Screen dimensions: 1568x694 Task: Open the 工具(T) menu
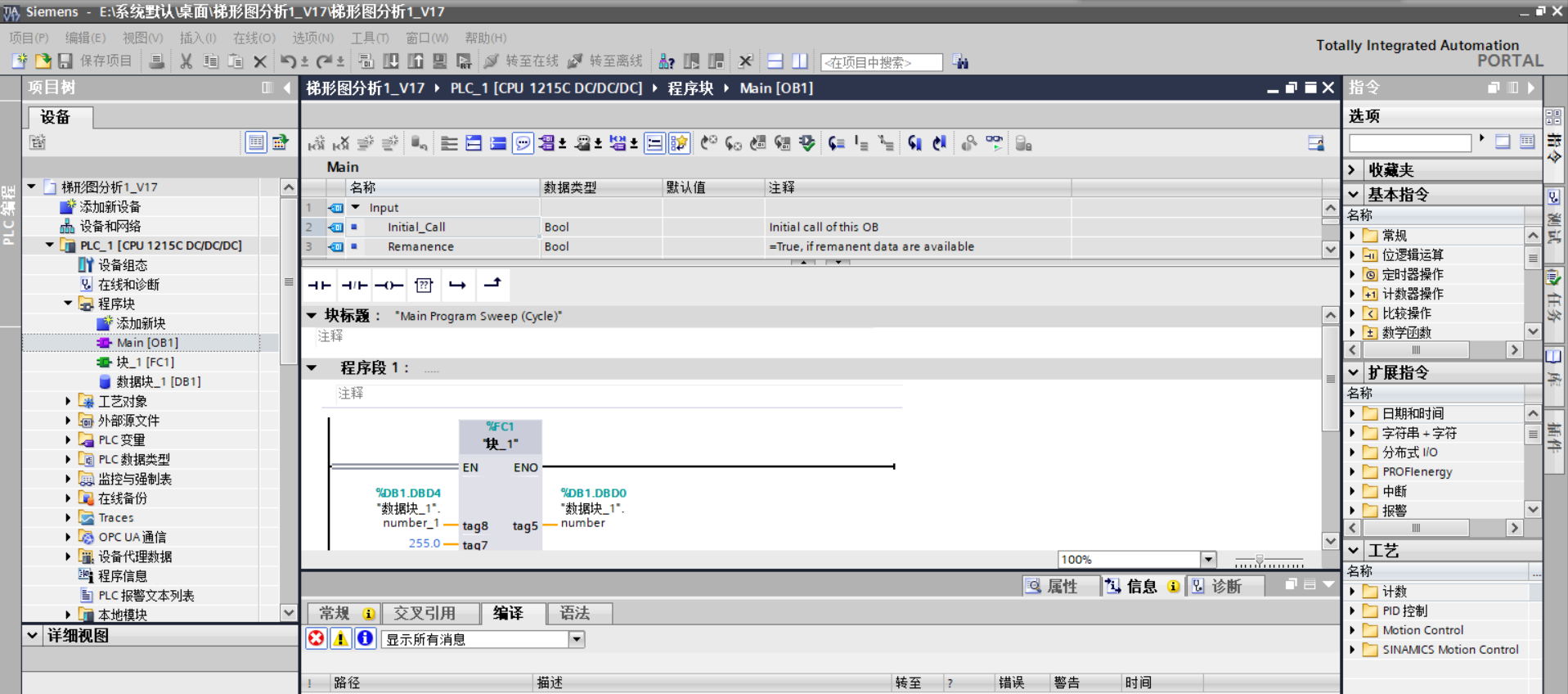click(370, 38)
